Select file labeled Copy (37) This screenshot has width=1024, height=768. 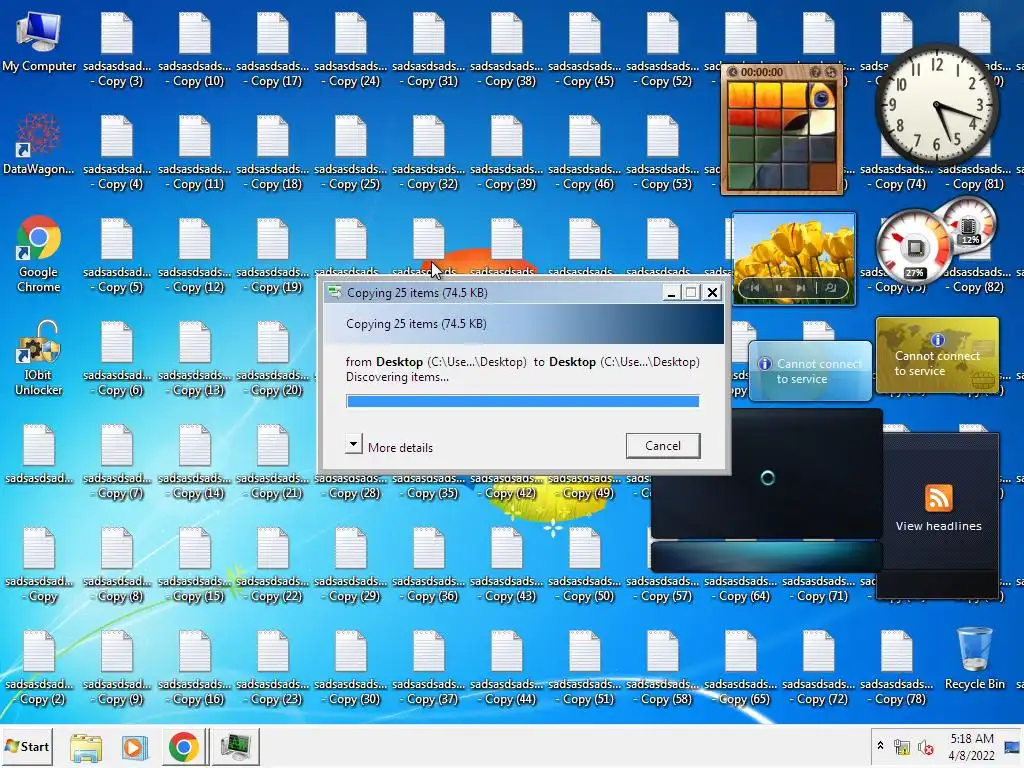(428, 668)
